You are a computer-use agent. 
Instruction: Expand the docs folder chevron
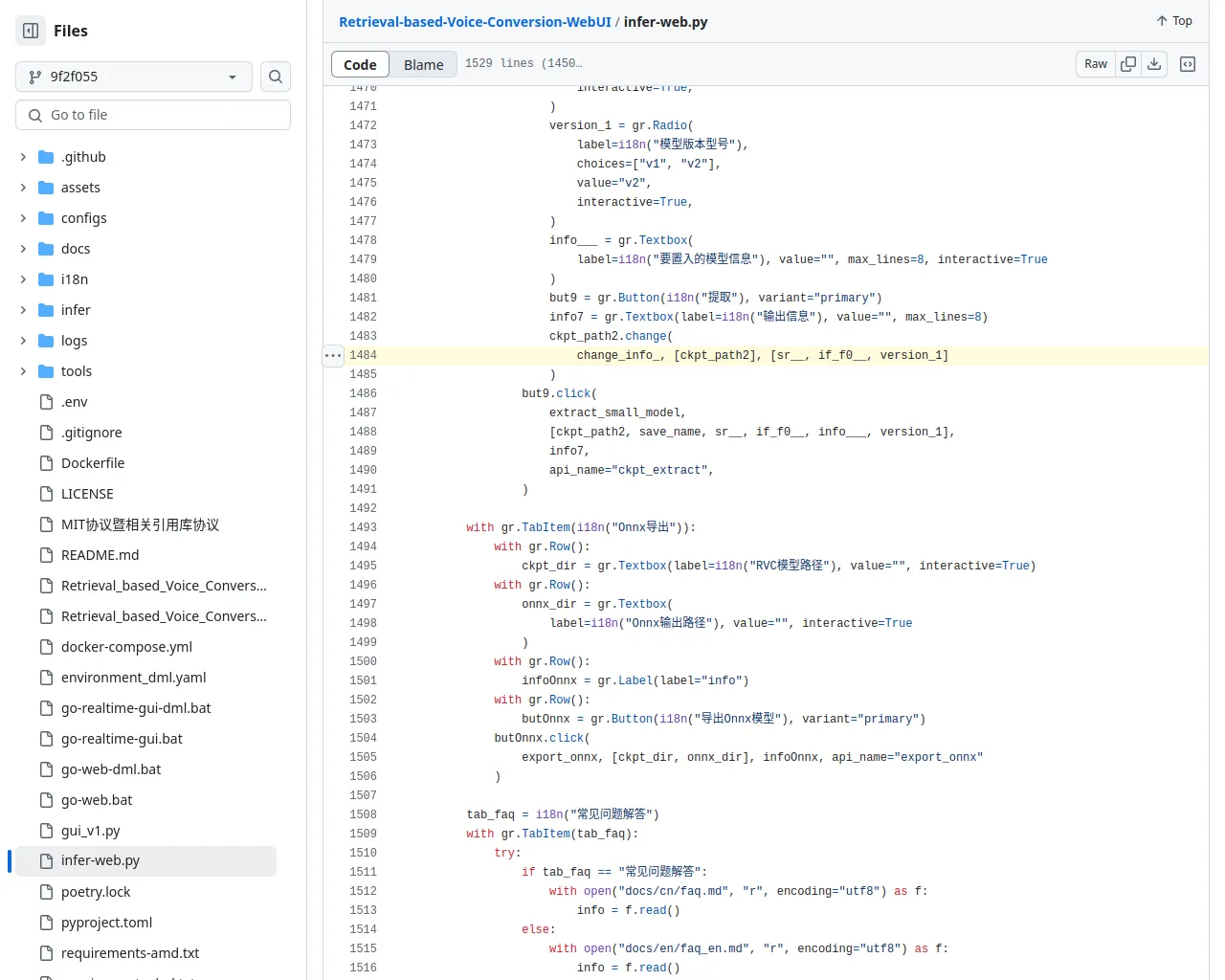coord(23,249)
